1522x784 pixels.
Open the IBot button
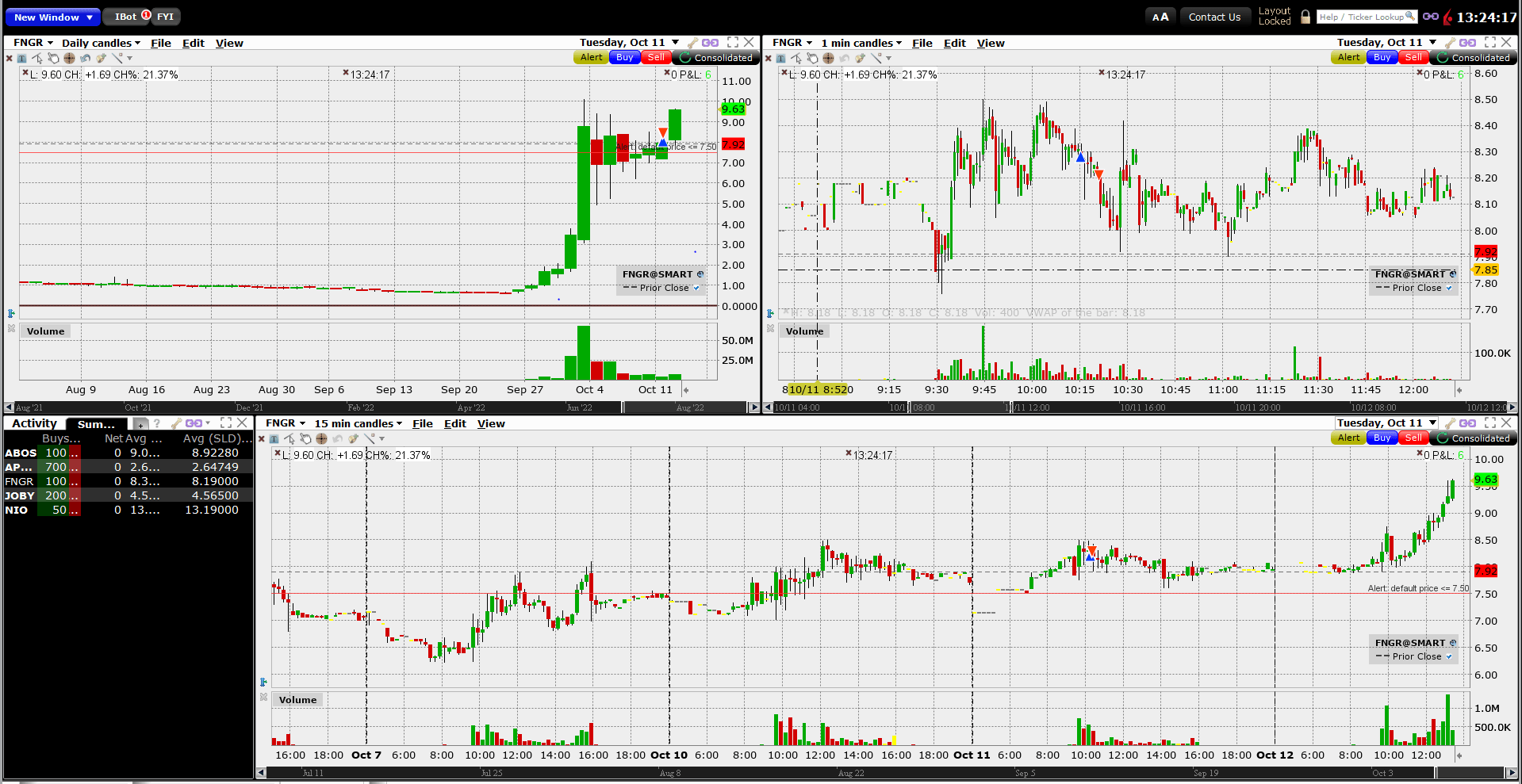(125, 17)
